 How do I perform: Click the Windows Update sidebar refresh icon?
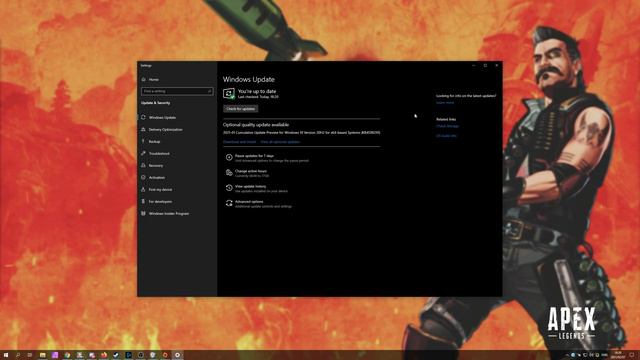click(x=143, y=118)
